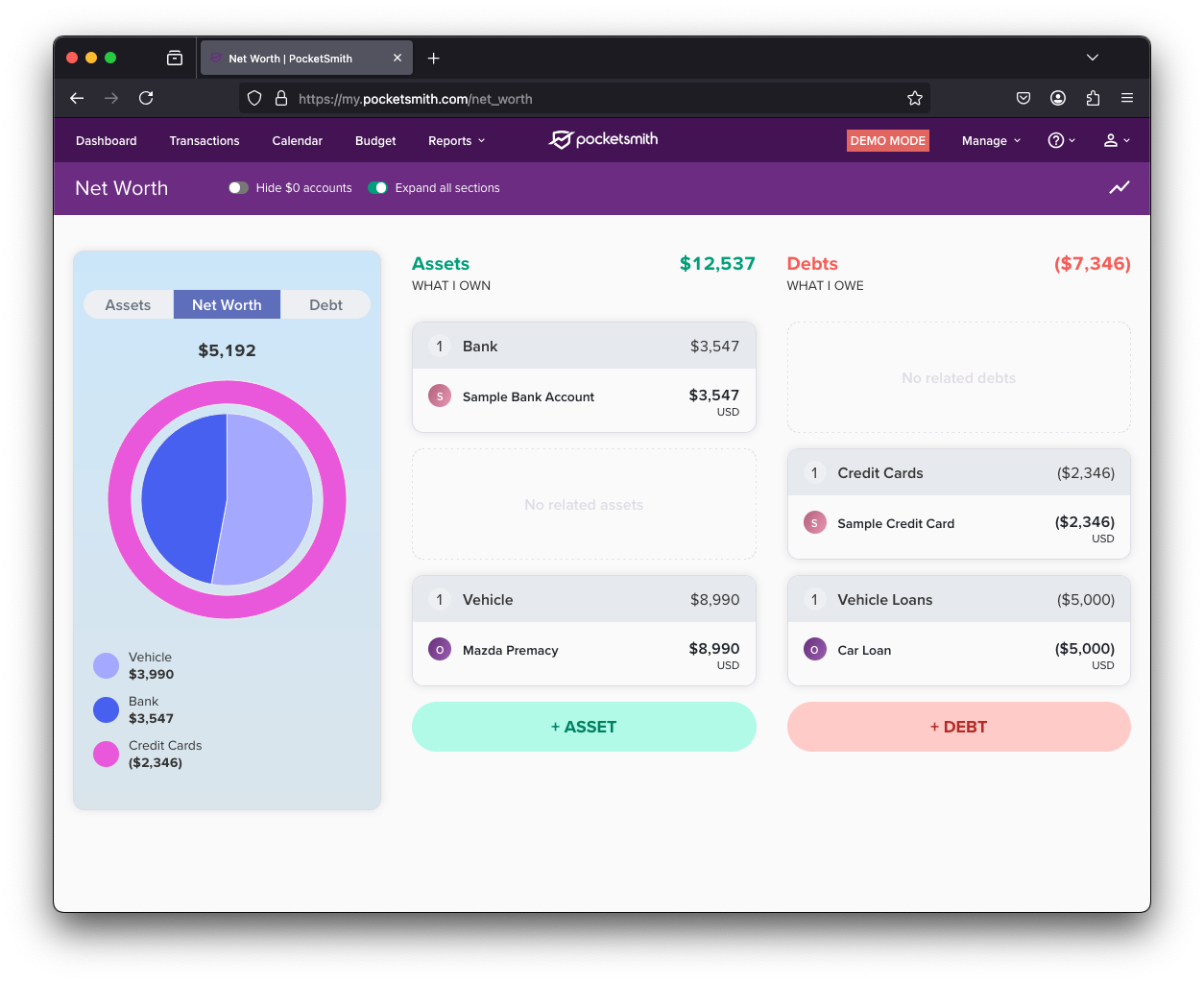The height and width of the screenshot is (983, 1204).
Task: Go to the Transactions page
Action: tap(205, 141)
